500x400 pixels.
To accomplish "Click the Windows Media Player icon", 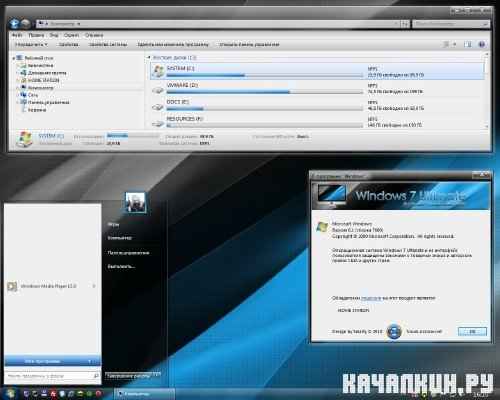I will 12,286.
